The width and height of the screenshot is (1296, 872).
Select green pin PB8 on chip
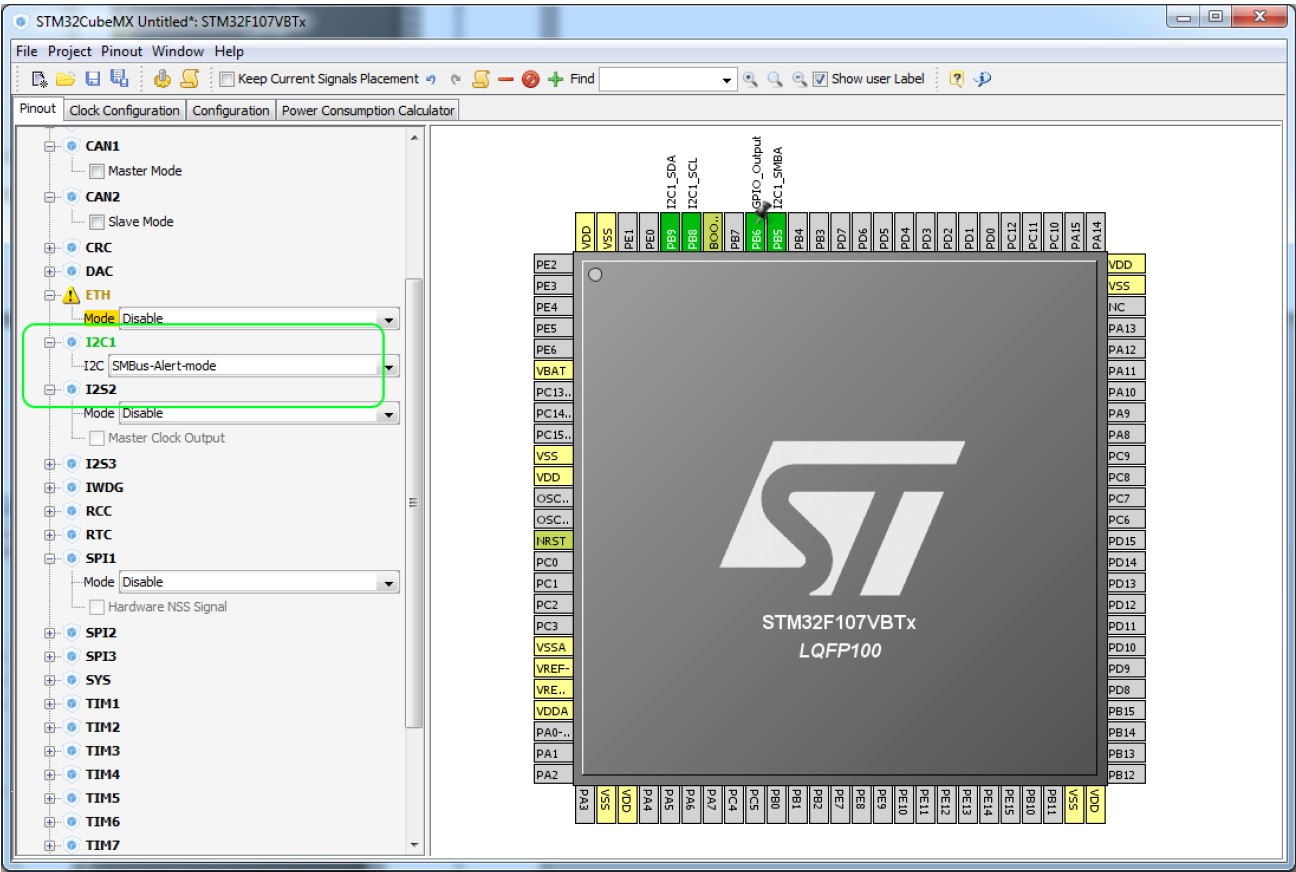pyautogui.click(x=692, y=232)
